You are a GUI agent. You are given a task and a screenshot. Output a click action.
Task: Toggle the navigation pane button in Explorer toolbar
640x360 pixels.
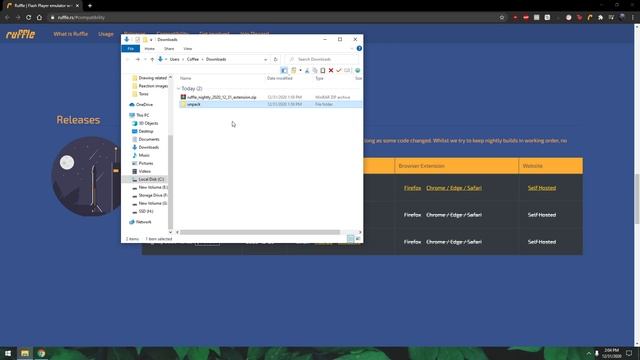284,70
